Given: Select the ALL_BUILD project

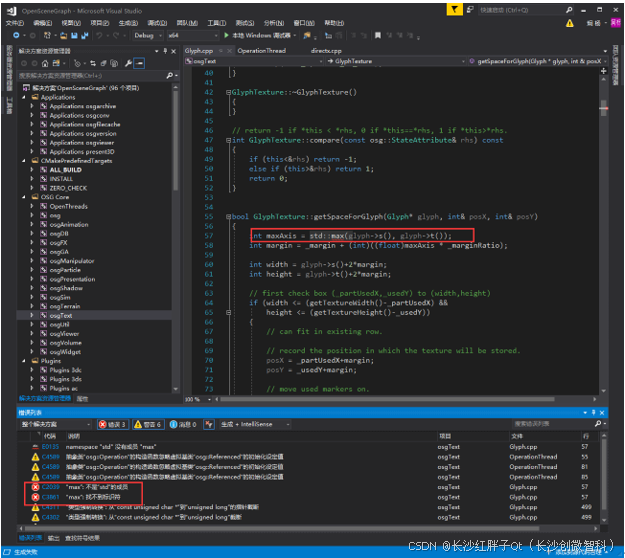Looking at the screenshot, I should pyautogui.click(x=65, y=170).
